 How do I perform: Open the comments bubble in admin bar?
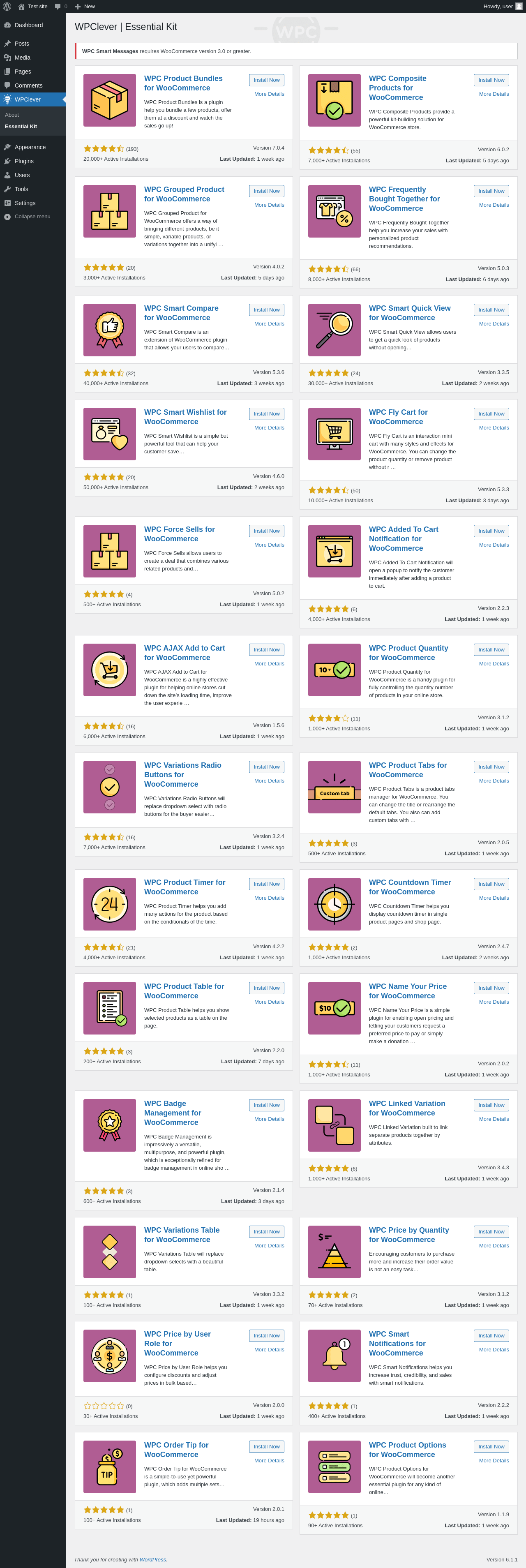pyautogui.click(x=60, y=6)
